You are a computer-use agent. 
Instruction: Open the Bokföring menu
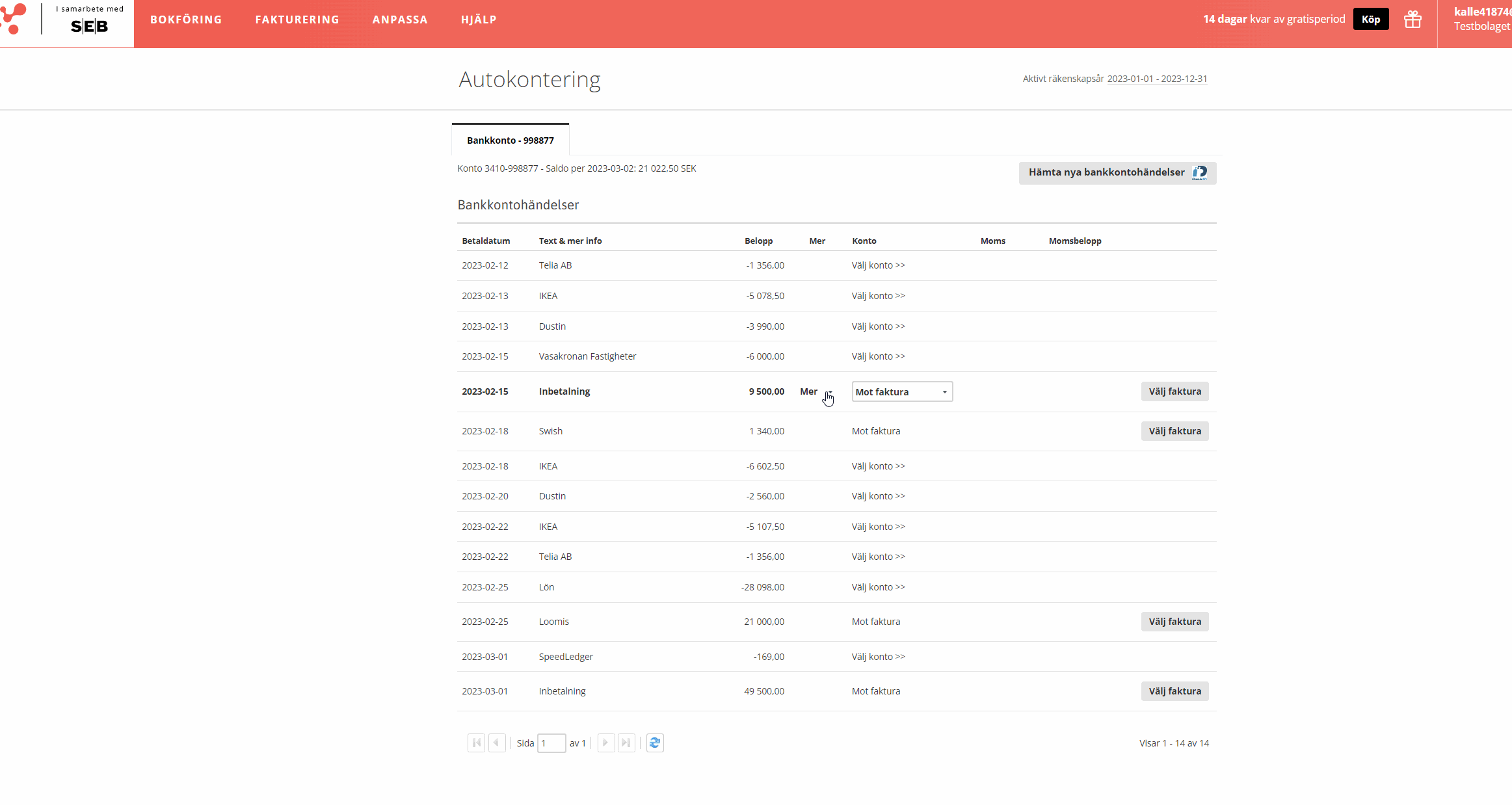[186, 20]
